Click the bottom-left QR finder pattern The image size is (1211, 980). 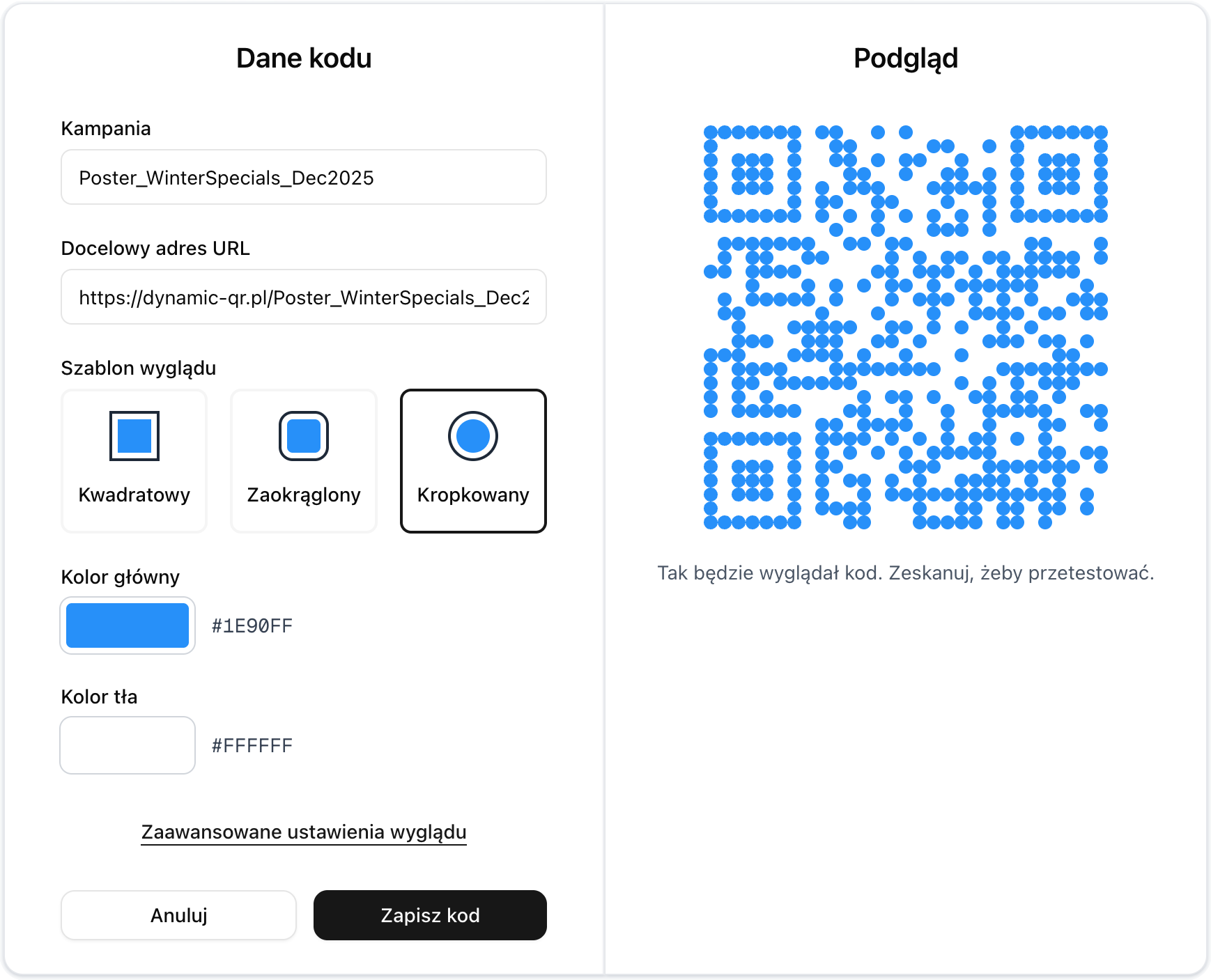[x=753, y=481]
